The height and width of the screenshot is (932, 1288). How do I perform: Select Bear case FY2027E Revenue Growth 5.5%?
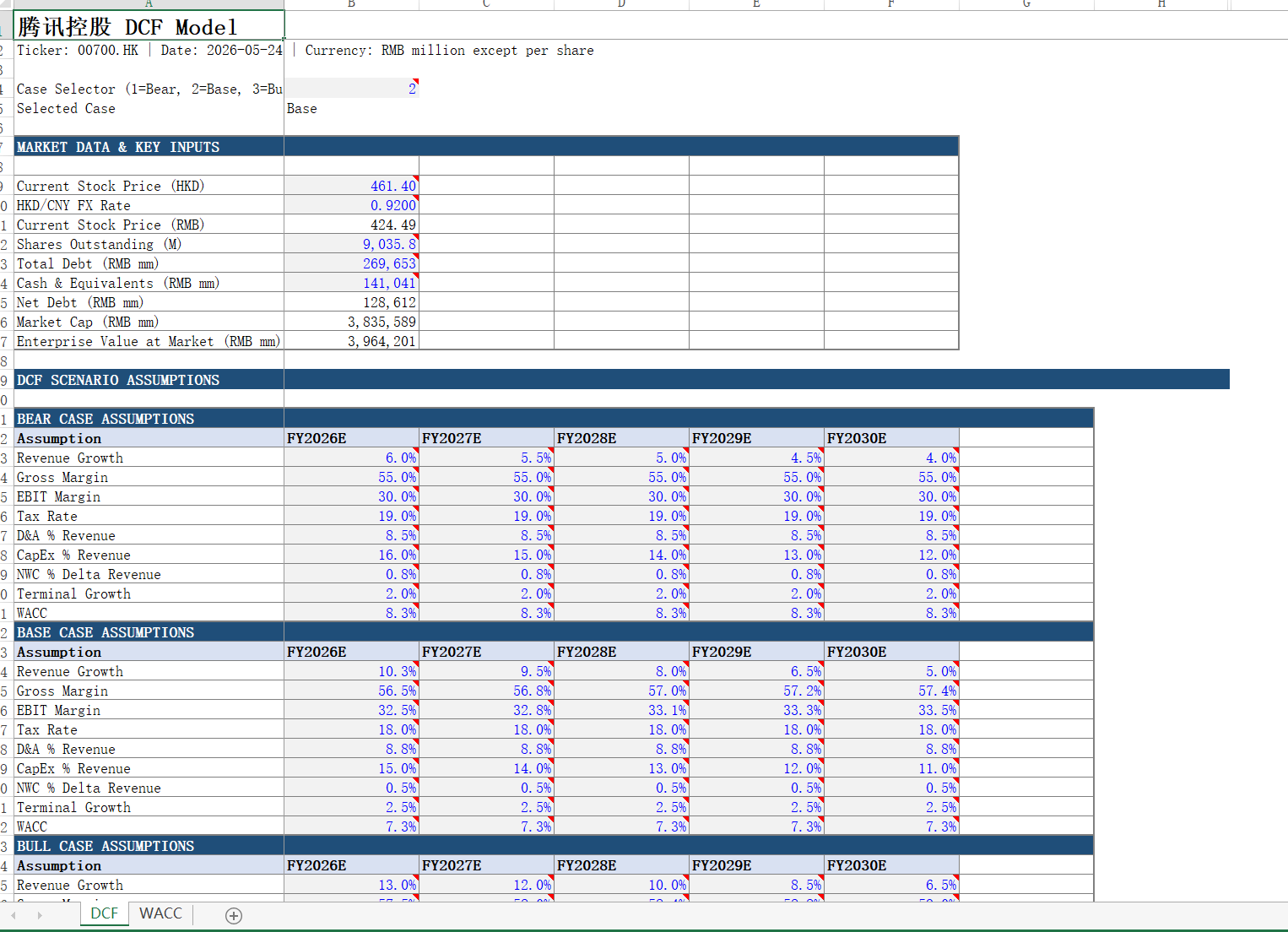pos(487,458)
